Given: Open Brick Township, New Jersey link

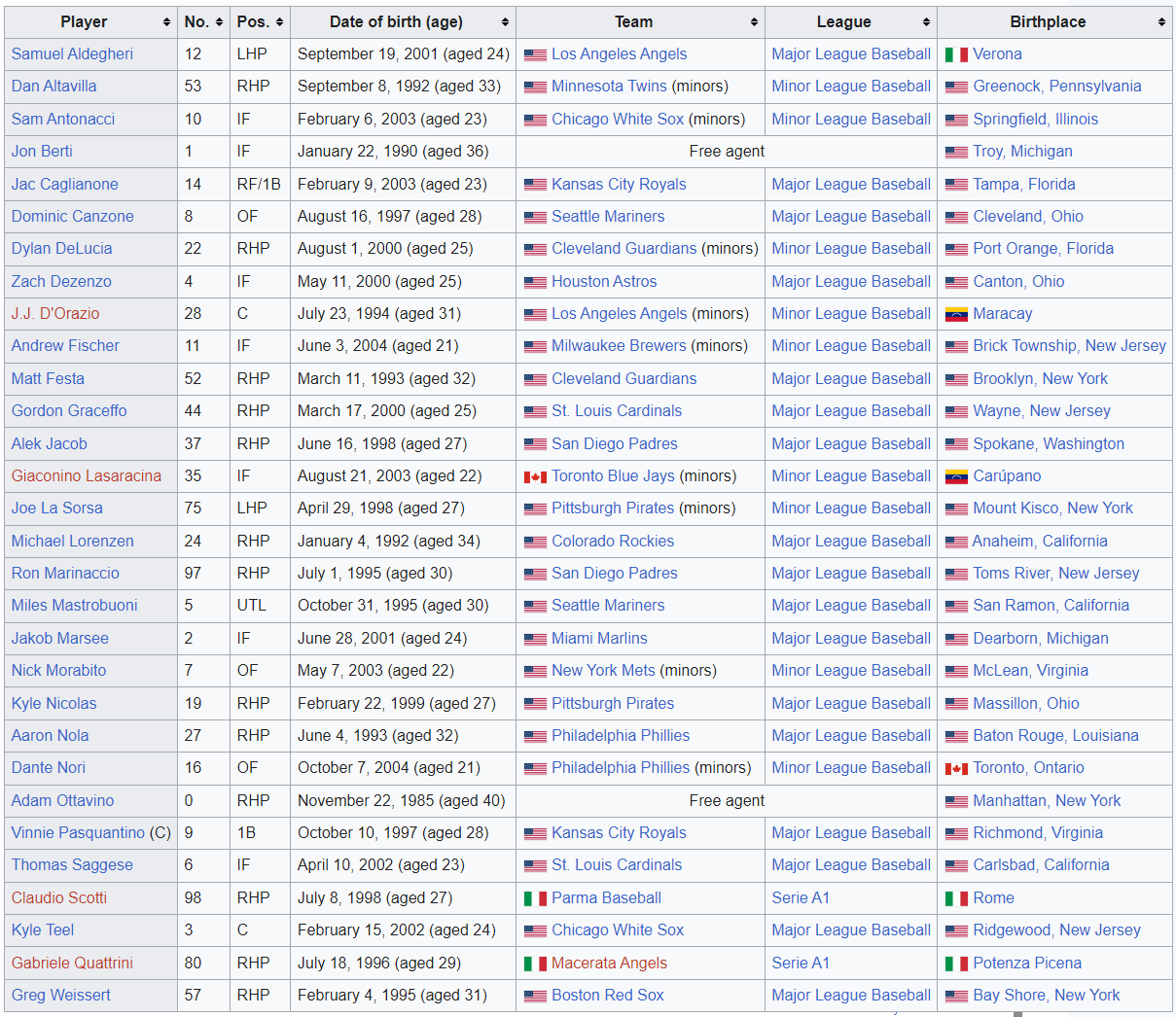Looking at the screenshot, I should 1070,346.
